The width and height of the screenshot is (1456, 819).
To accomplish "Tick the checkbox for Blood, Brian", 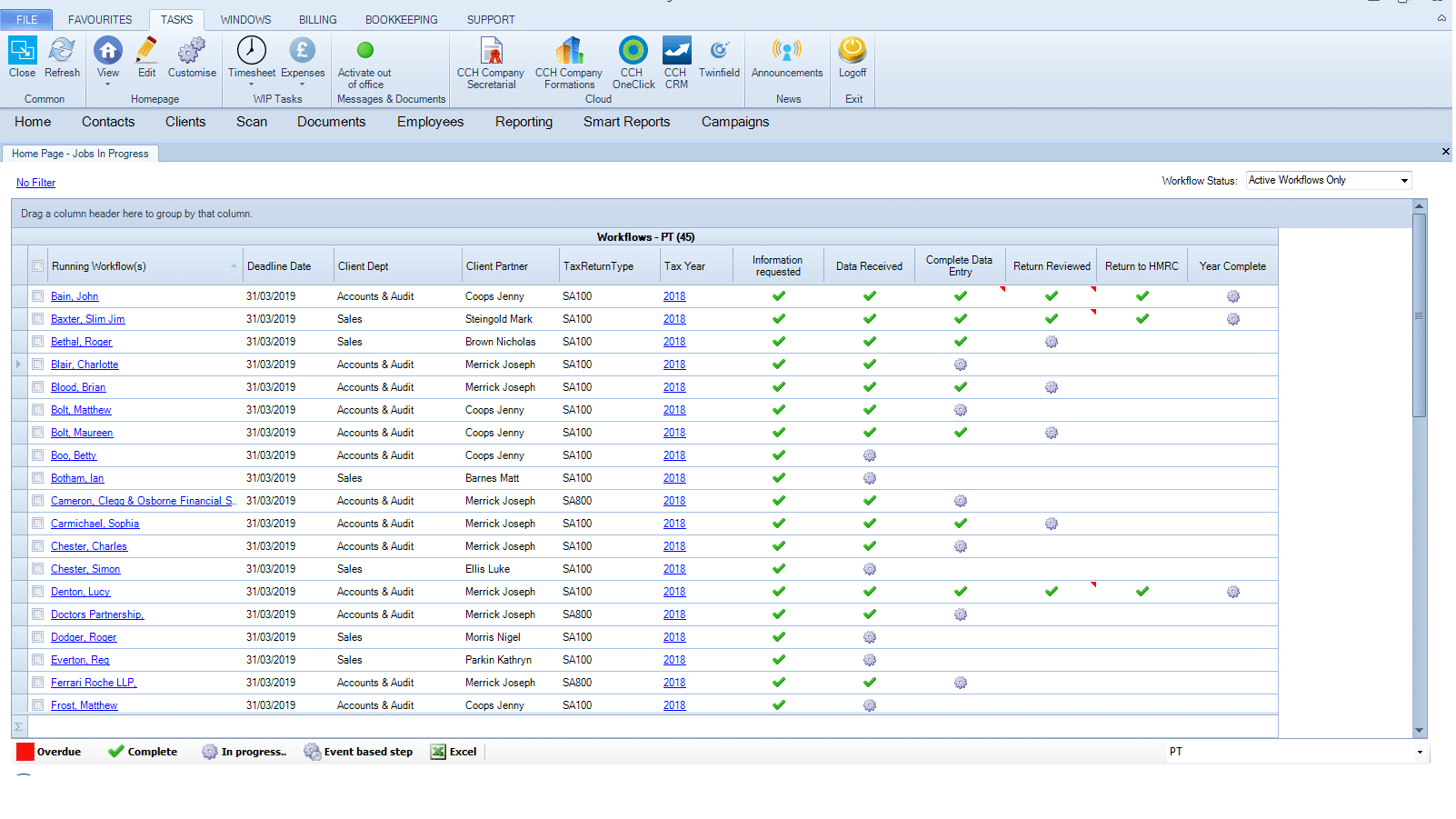I will click(x=37, y=387).
